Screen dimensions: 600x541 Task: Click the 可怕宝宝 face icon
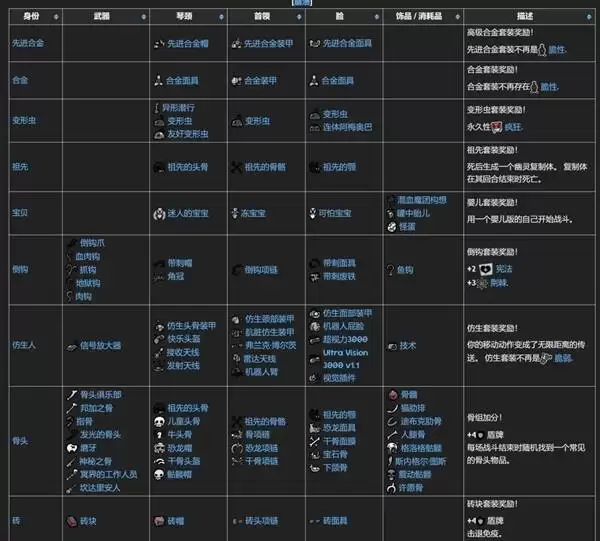pyautogui.click(x=314, y=213)
